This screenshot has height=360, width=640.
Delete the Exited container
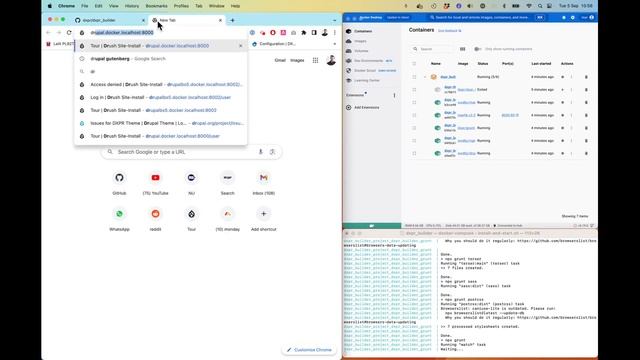[x=587, y=89]
